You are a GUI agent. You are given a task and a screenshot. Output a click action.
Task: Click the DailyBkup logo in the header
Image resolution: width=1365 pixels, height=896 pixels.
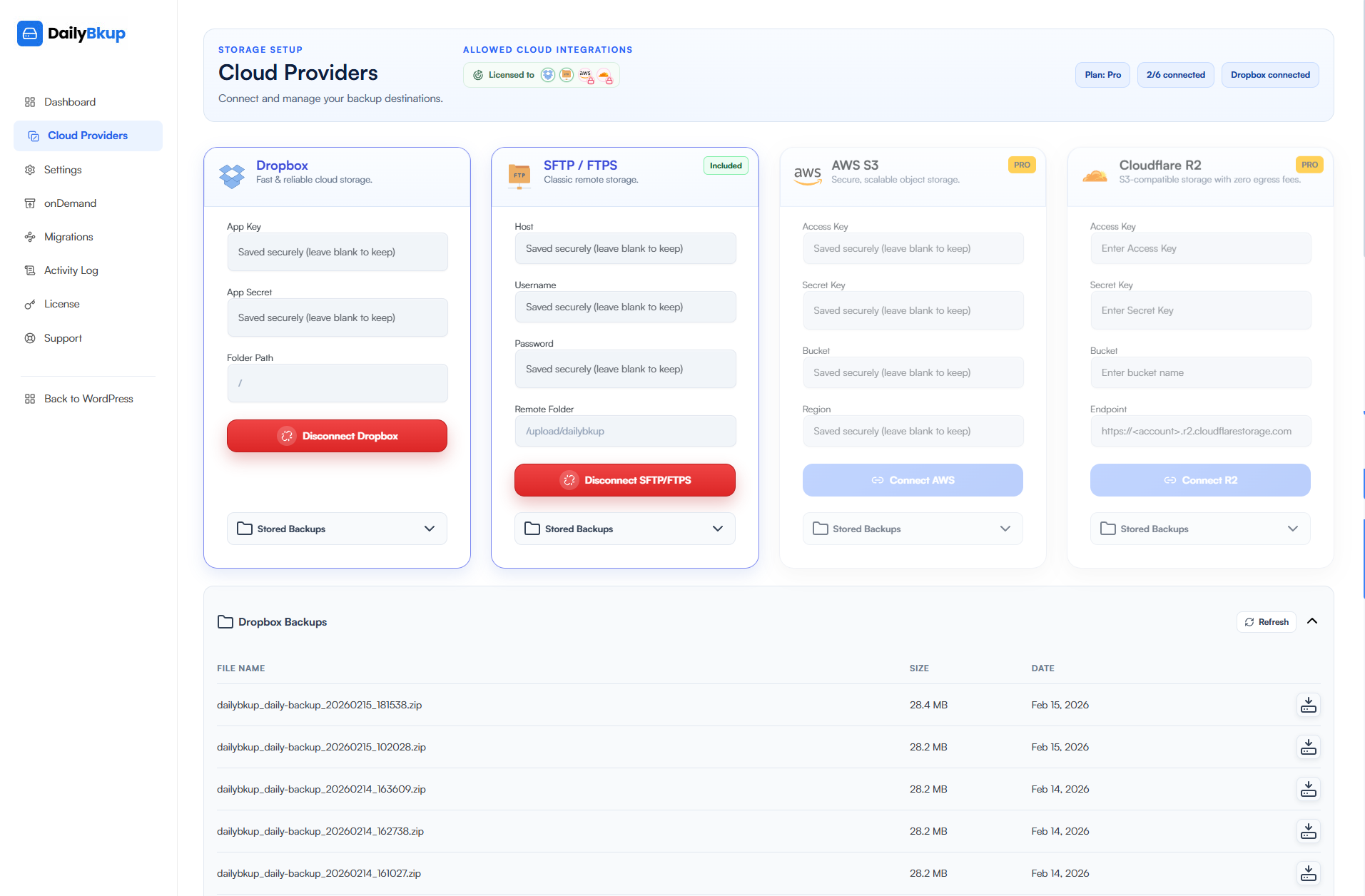point(71,34)
